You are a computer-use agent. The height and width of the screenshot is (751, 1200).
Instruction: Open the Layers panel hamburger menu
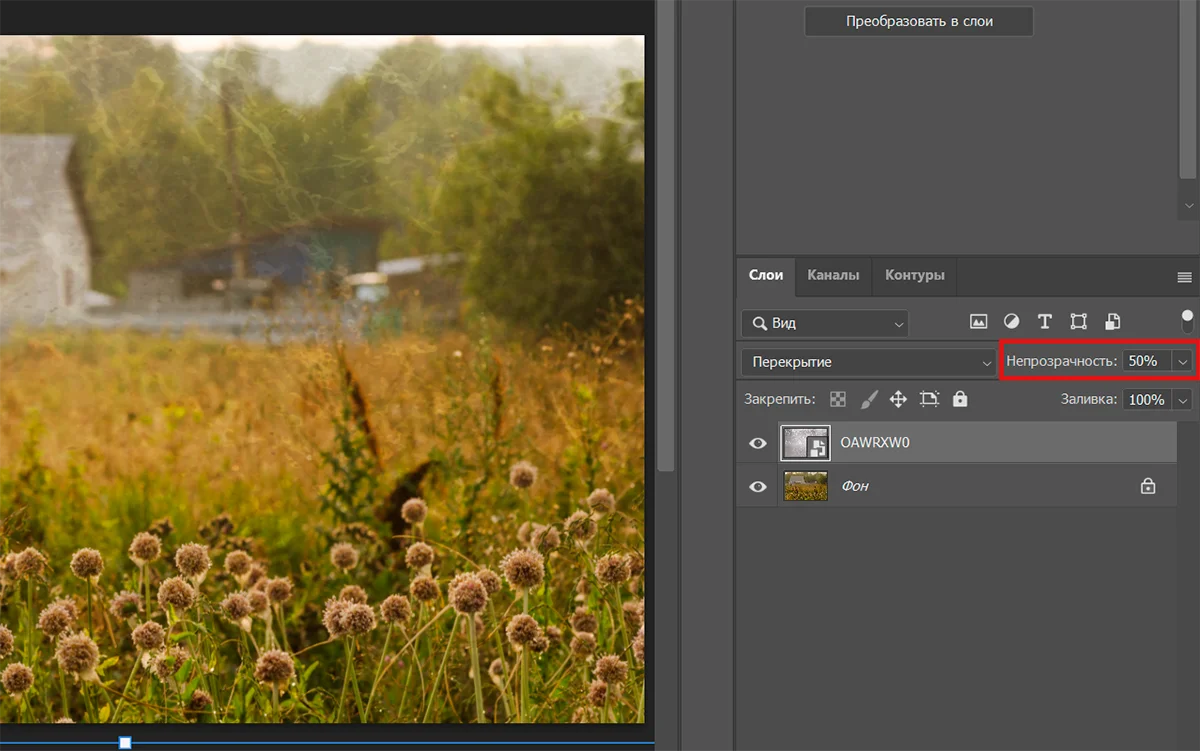point(1185,277)
